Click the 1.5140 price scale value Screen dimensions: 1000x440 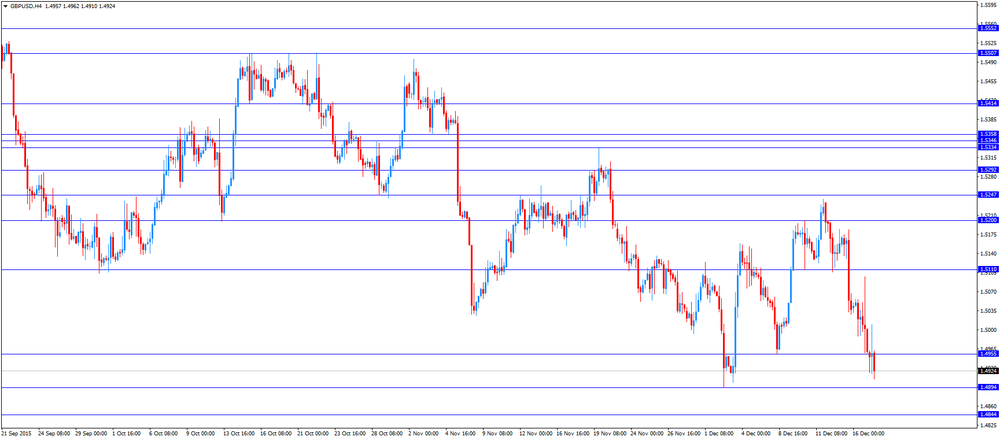(x=989, y=254)
